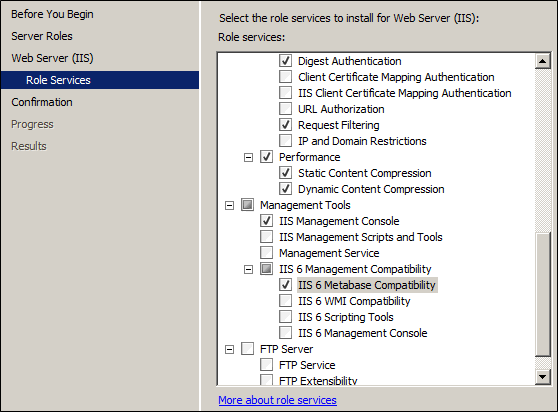The width and height of the screenshot is (558, 412).
Task: Click the Web Server (IIS) step
Action: click(52, 58)
